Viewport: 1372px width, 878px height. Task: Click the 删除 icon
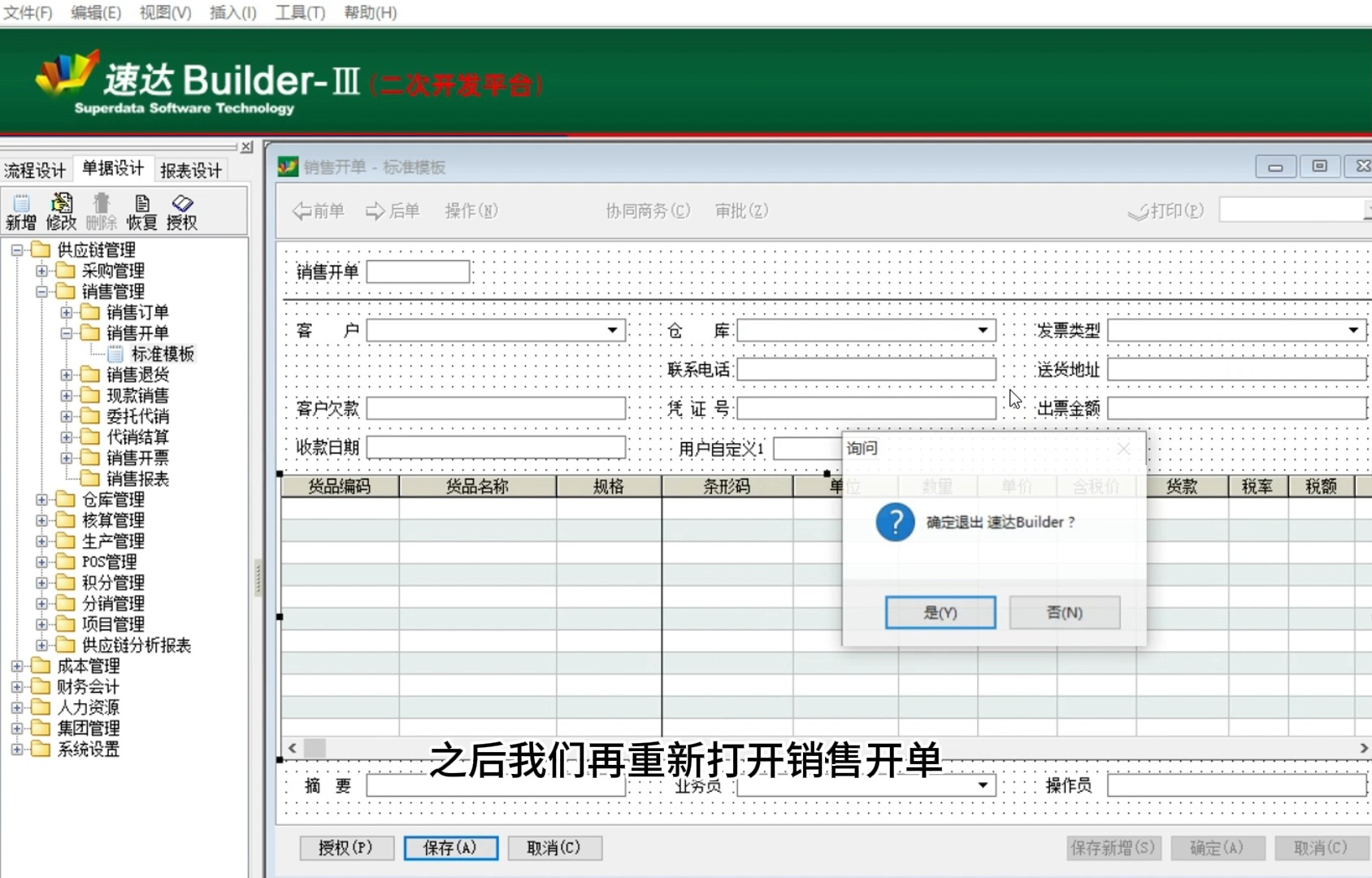pyautogui.click(x=102, y=210)
